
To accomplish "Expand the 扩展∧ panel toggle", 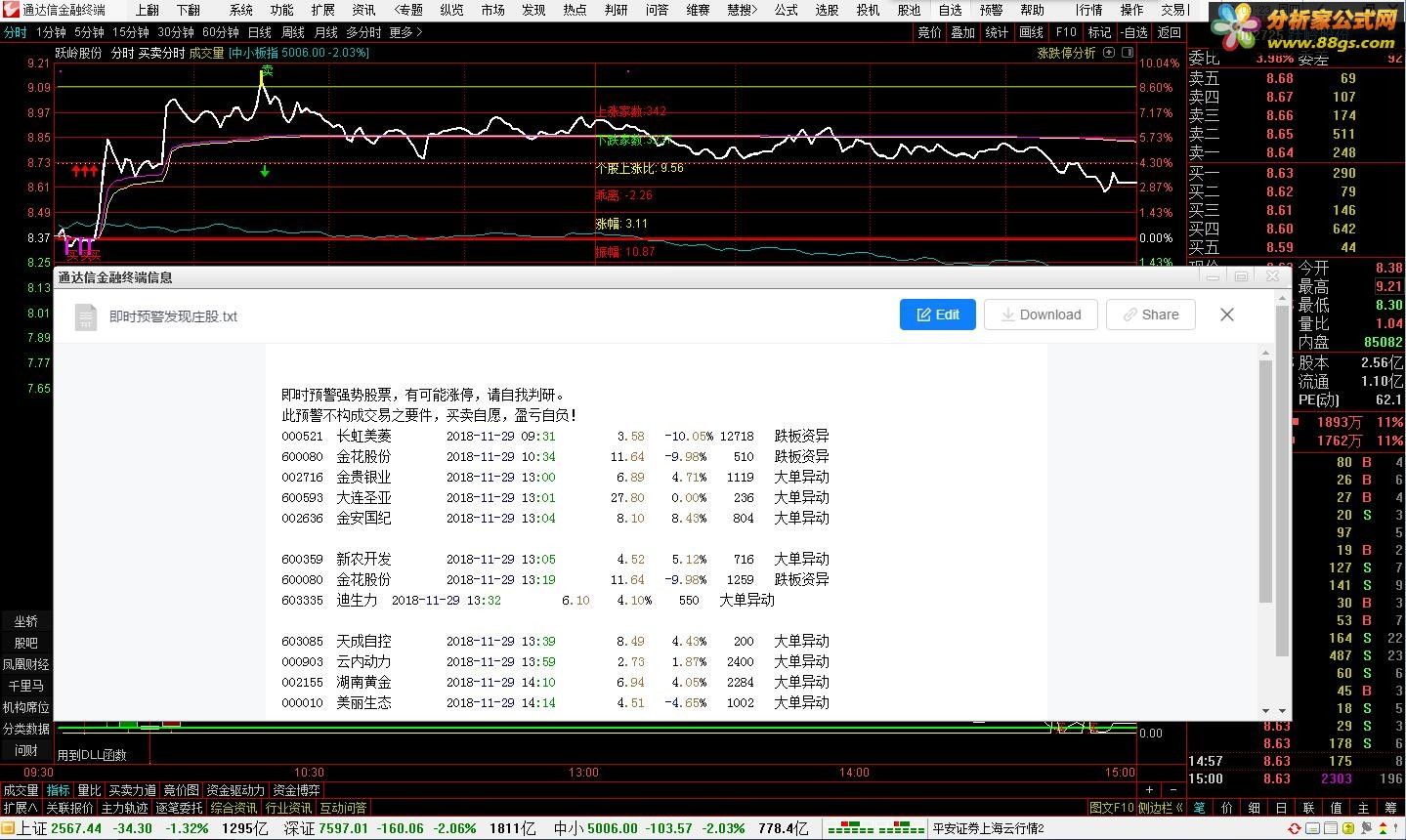I will [x=21, y=808].
